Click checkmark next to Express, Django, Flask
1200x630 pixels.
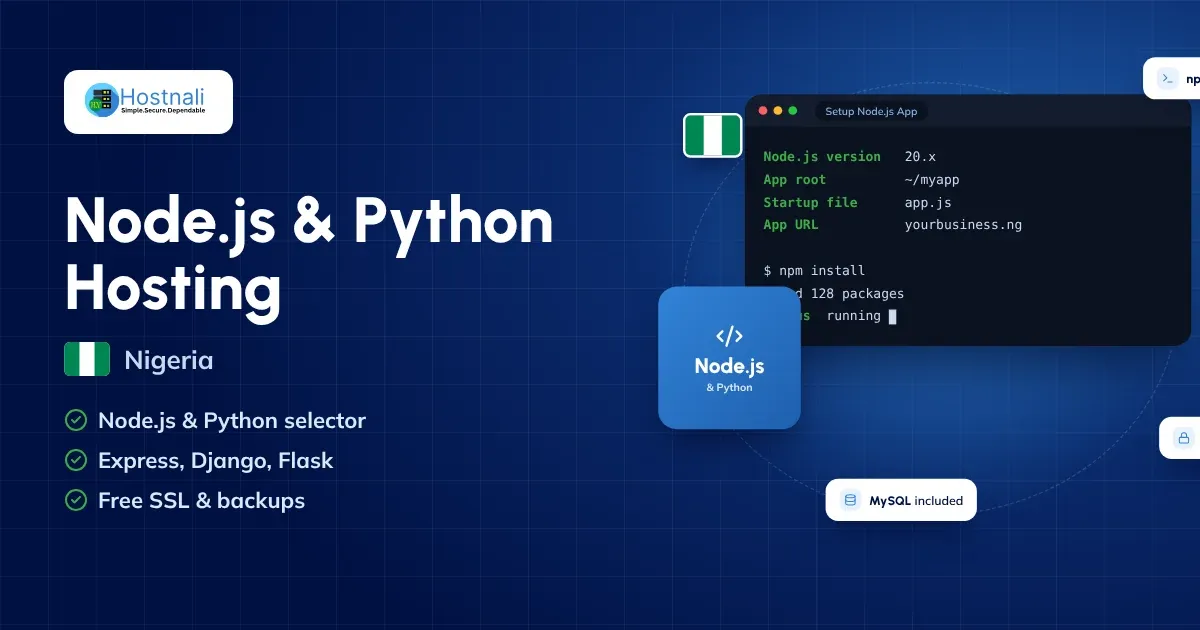[75, 460]
